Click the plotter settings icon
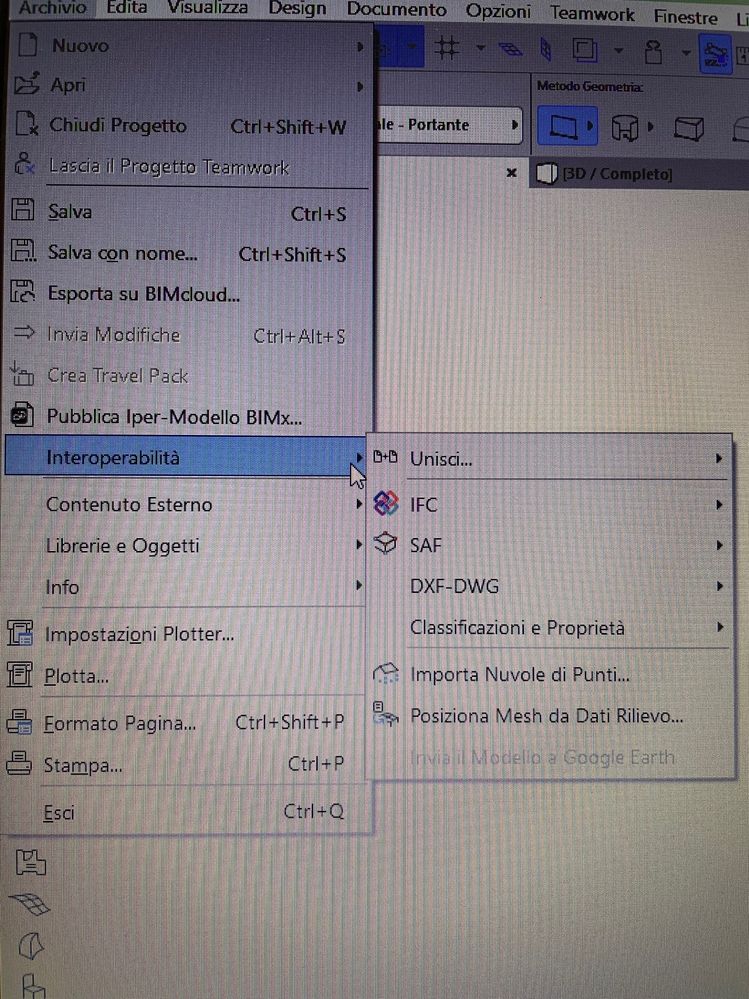The image size is (749, 999). [20, 633]
